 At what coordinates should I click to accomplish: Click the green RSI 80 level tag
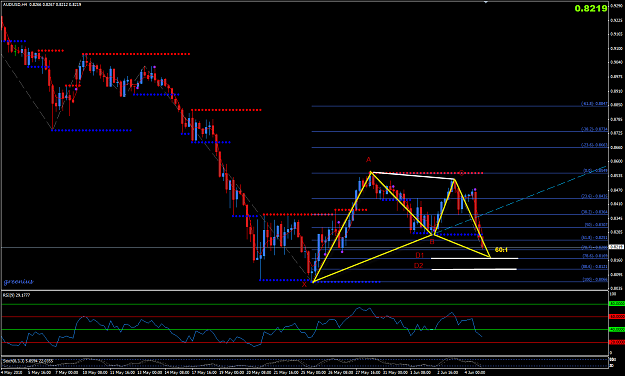(x=617, y=304)
